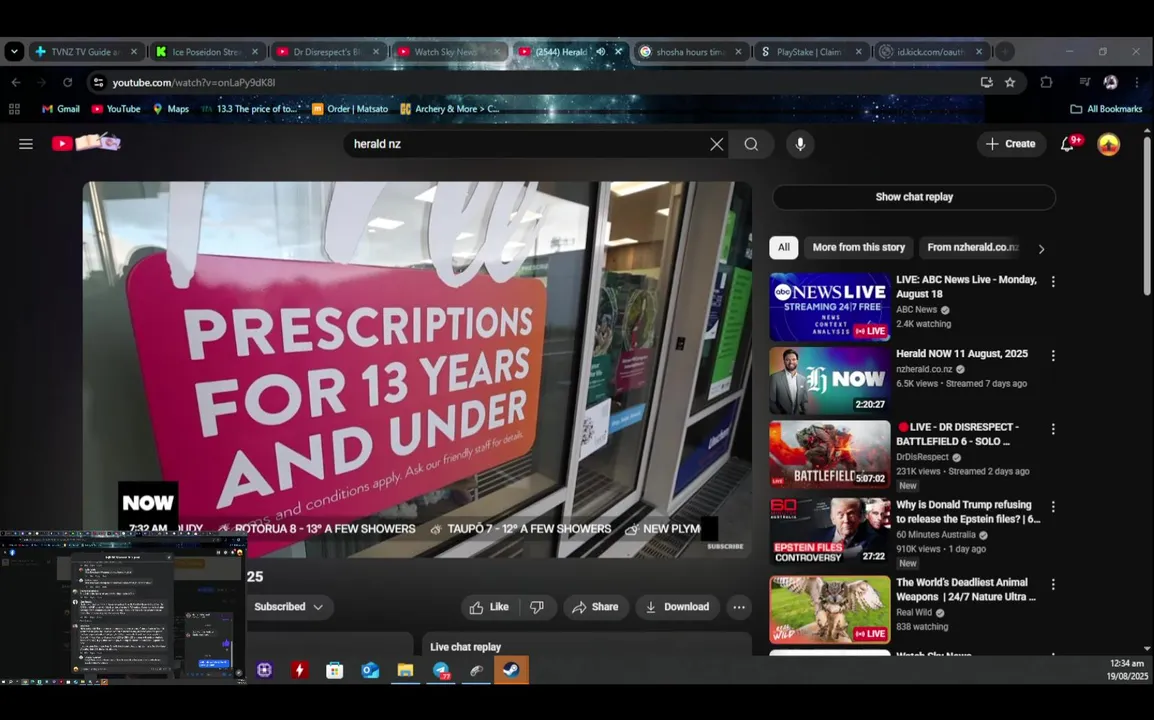Click the Create button
The width and height of the screenshot is (1154, 720).
point(1010,144)
